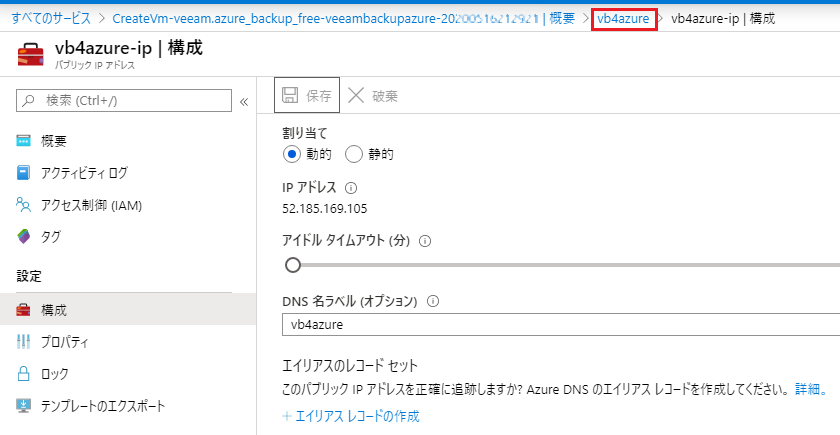Show info icon for DNS 名ラベル

point(433,302)
